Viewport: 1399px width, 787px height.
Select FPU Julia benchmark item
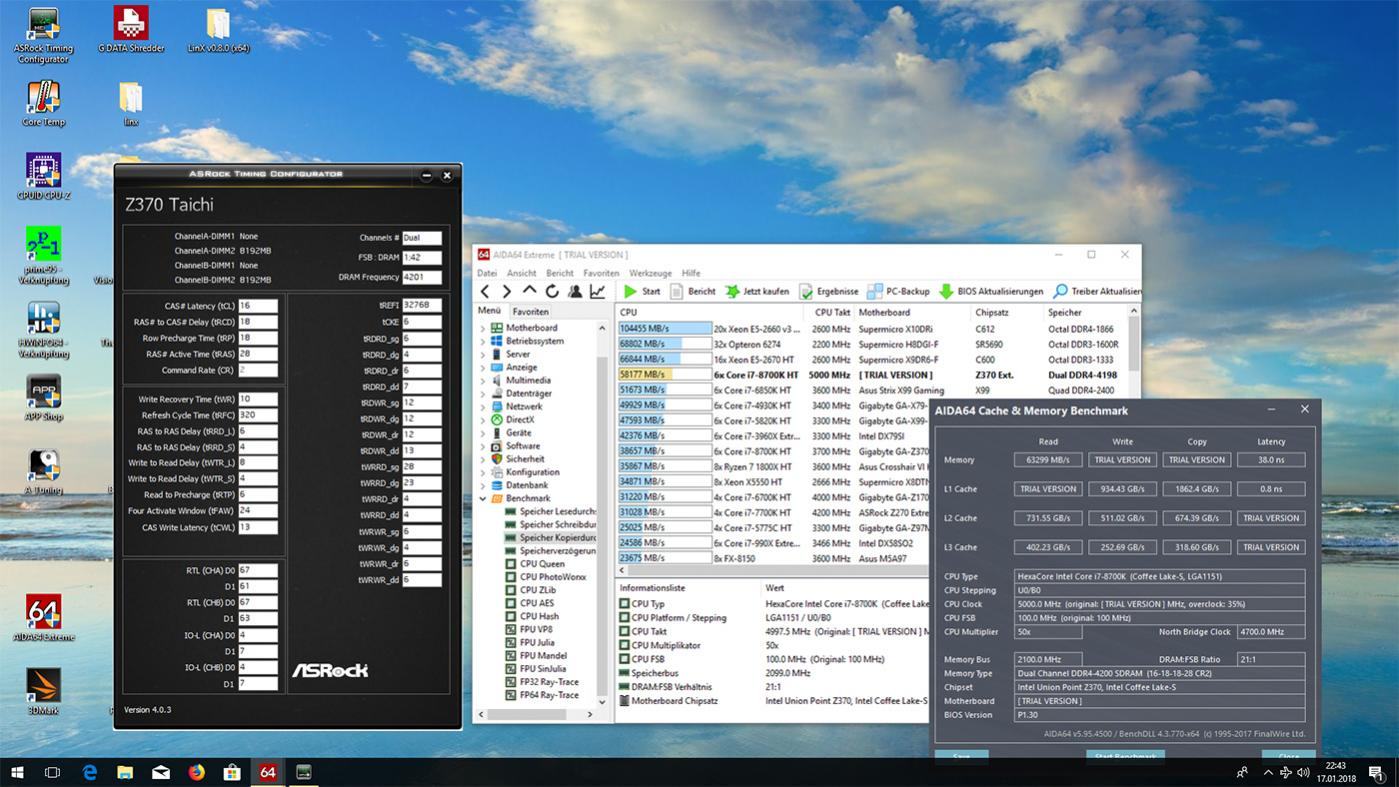click(529, 643)
